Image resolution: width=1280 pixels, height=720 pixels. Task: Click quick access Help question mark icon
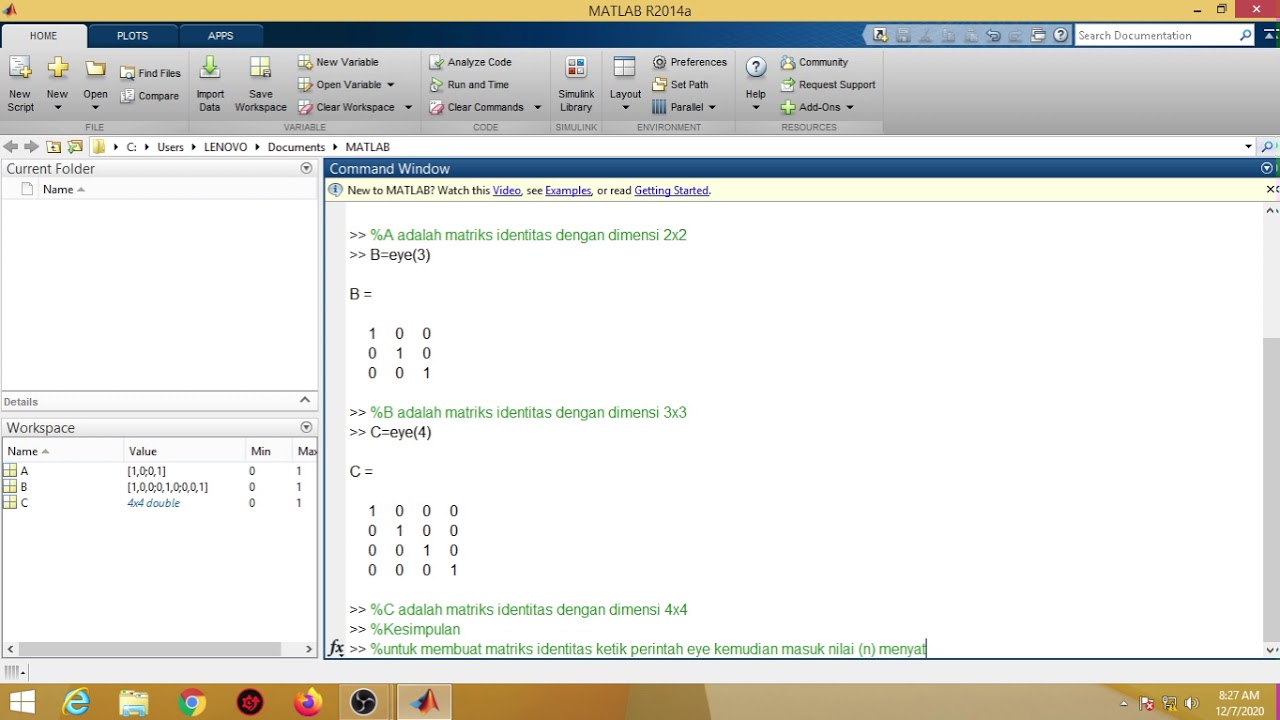(x=1061, y=35)
